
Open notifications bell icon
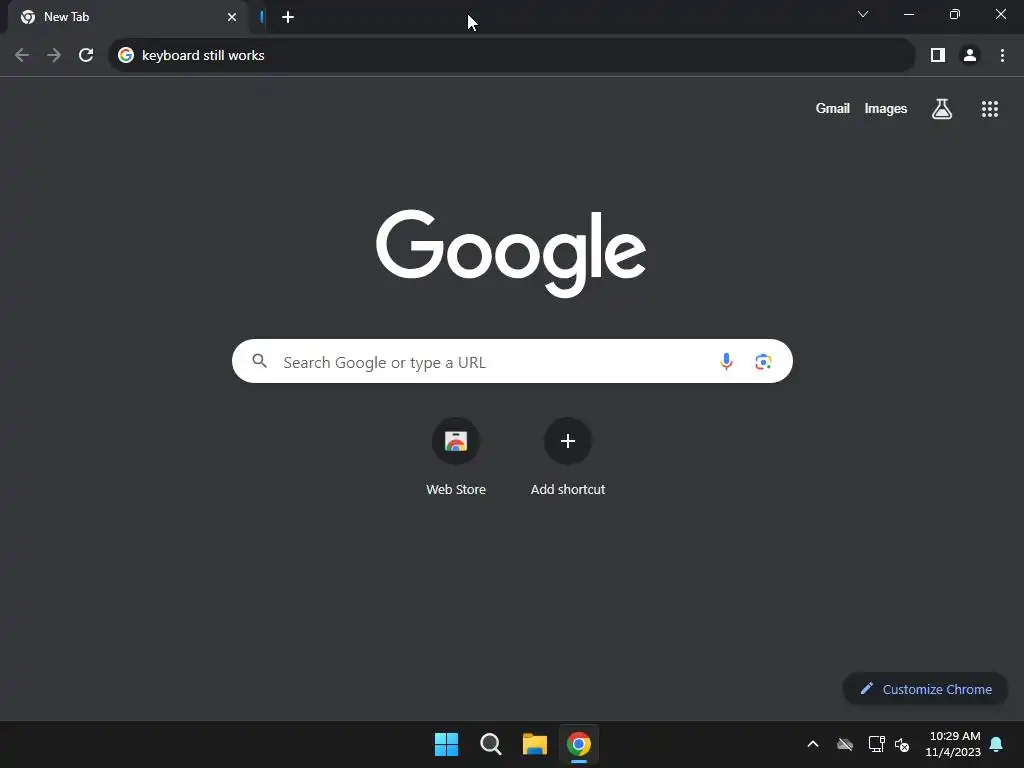pyautogui.click(x=997, y=744)
